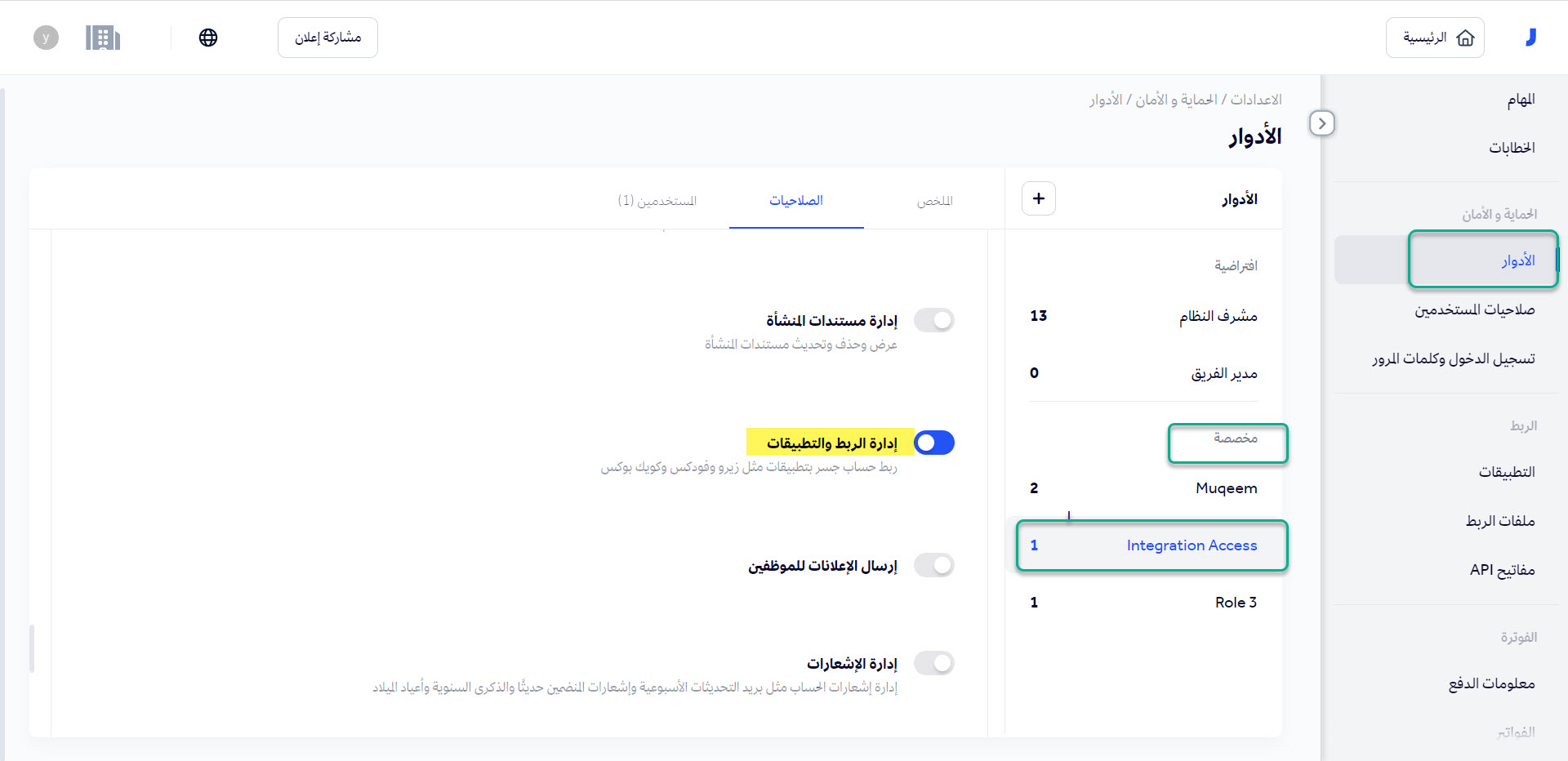Screen dimensions: 1568x761
Task: Click the permissions panel vertical scrollbar
Action: (x=32, y=648)
